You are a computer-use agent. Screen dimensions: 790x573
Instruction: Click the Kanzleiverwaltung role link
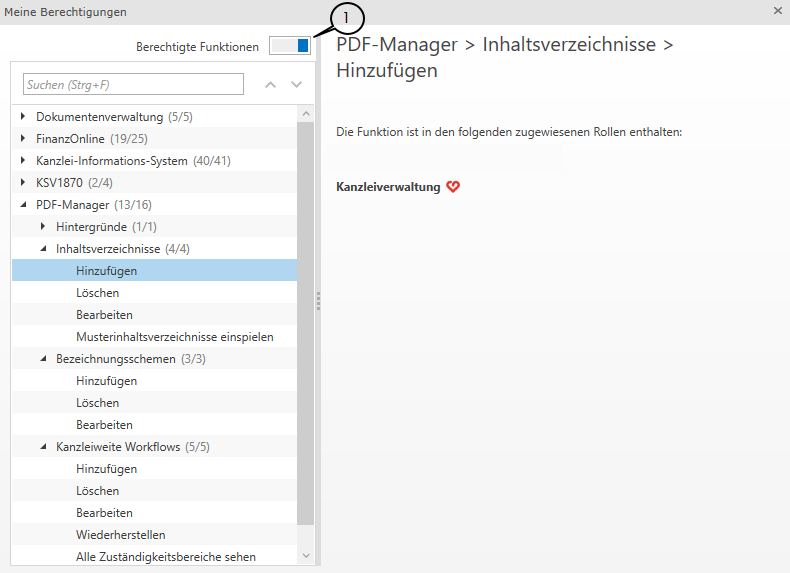pyautogui.click(x=388, y=187)
